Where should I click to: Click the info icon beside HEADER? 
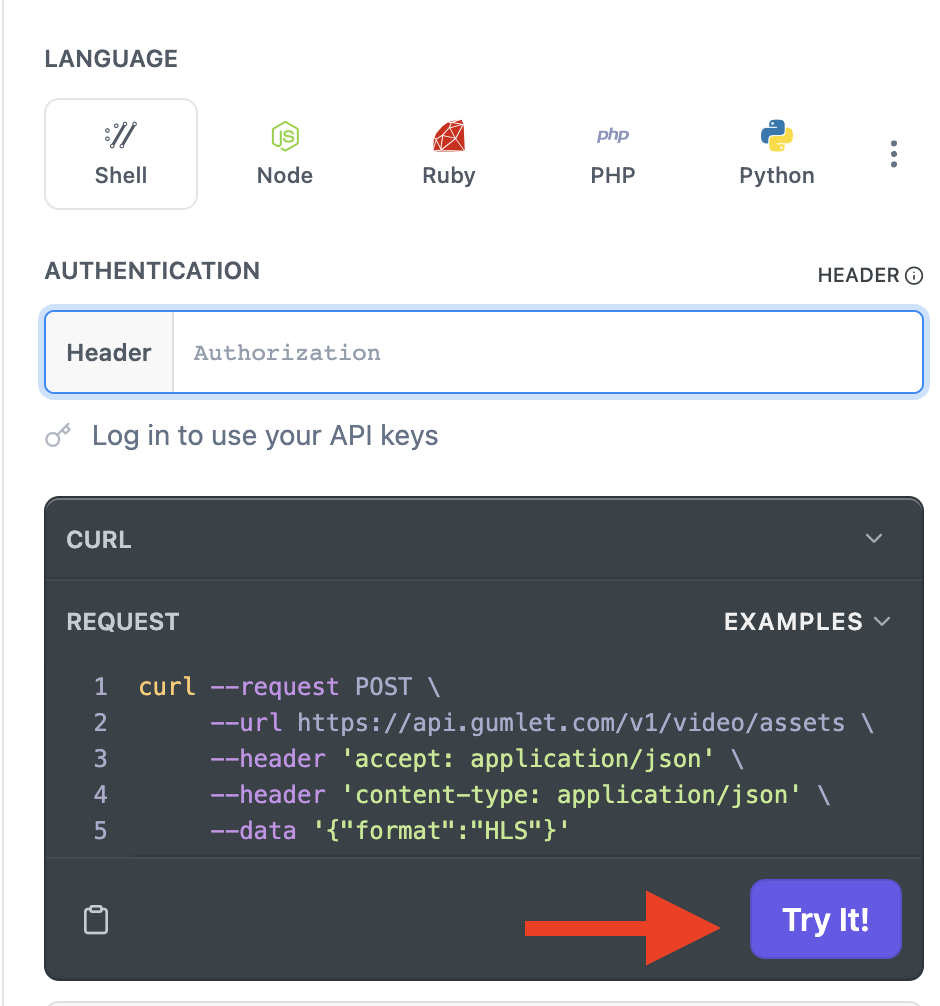point(913,276)
